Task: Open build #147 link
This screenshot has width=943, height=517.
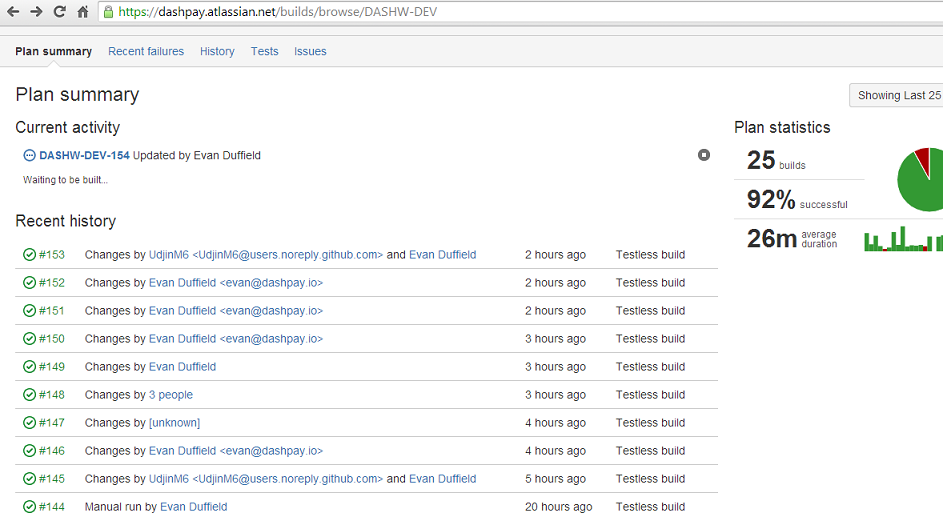Action: click(52, 423)
